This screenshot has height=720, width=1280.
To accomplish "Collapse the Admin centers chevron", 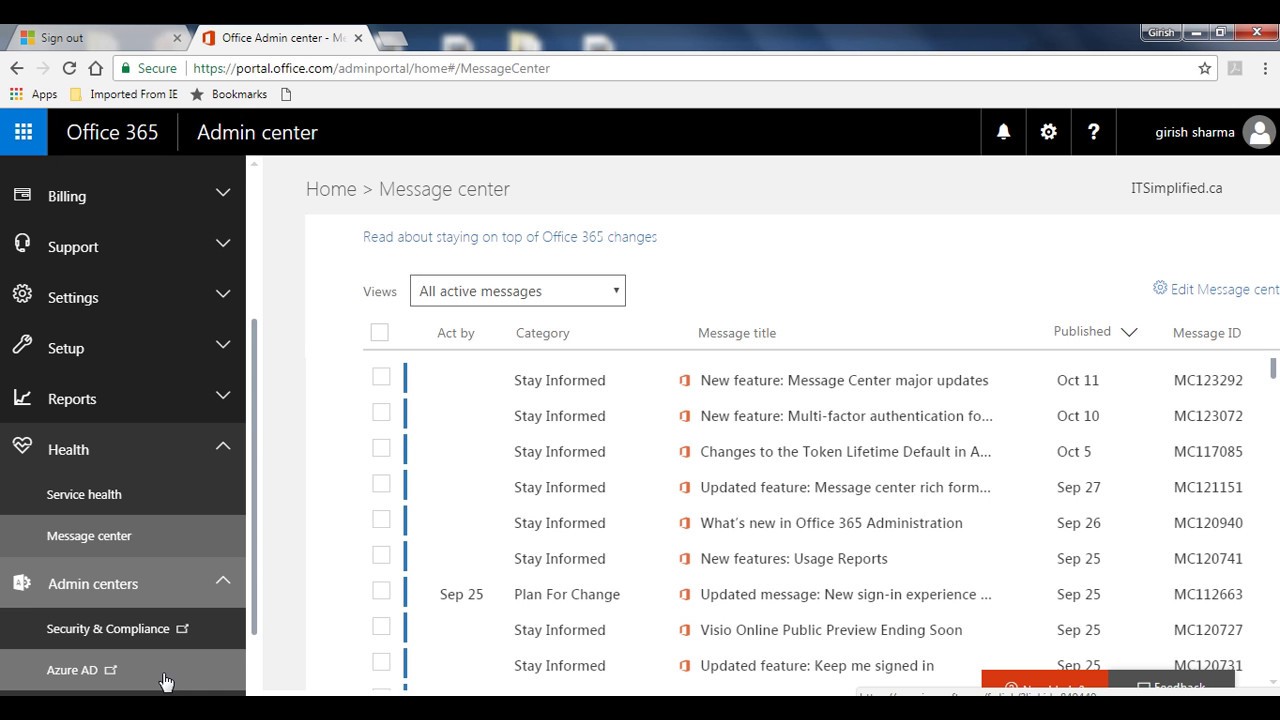I will 223,580.
